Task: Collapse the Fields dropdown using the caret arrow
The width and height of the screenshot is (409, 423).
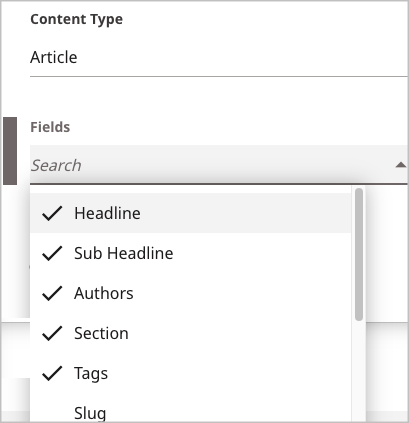Action: point(400,165)
